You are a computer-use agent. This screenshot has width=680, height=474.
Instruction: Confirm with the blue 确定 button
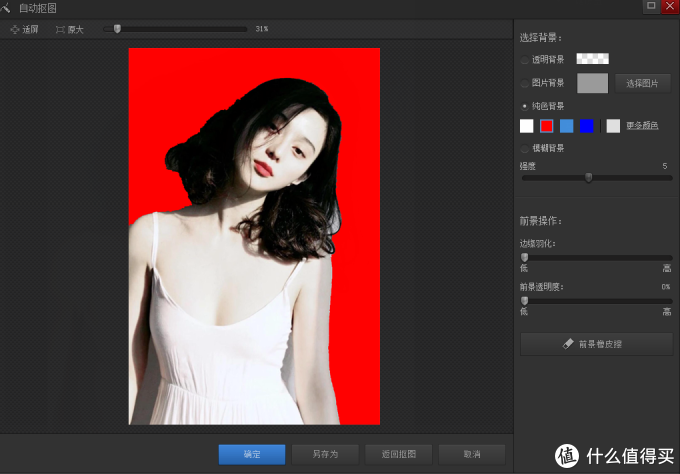click(252, 454)
